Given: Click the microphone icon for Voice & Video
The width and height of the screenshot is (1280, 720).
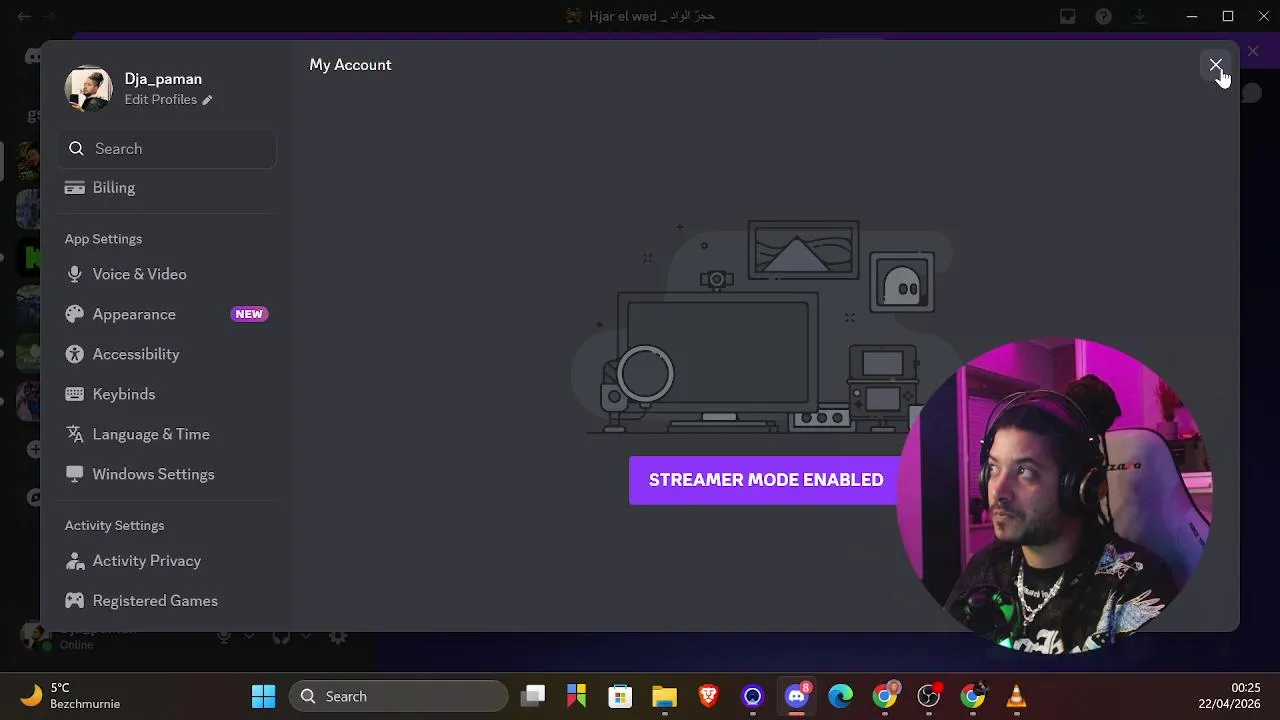Looking at the screenshot, I should (x=74, y=274).
